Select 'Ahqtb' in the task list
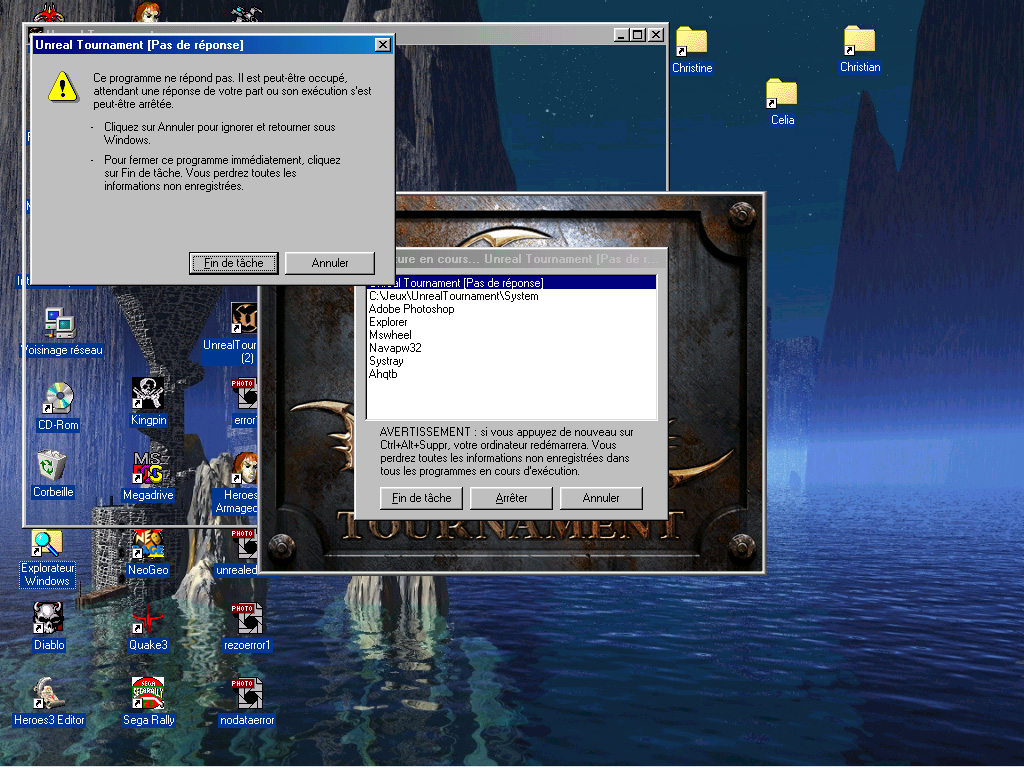Viewport: 1024px width, 768px height. [512, 374]
